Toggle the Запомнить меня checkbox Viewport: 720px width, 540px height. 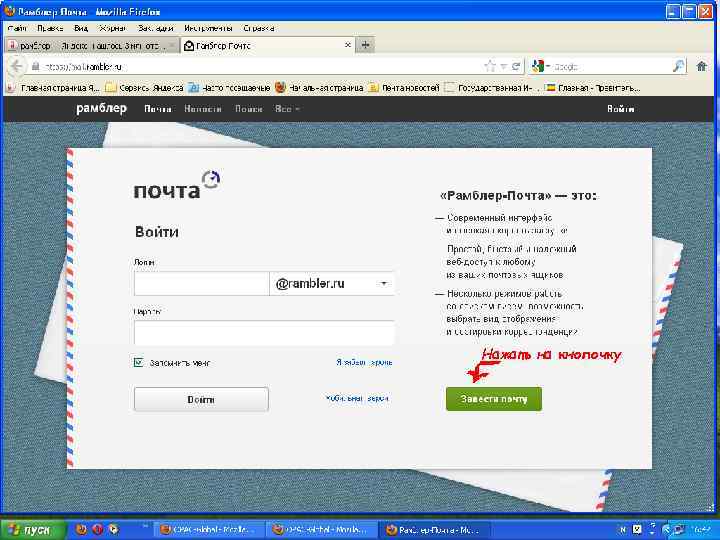click(x=139, y=363)
